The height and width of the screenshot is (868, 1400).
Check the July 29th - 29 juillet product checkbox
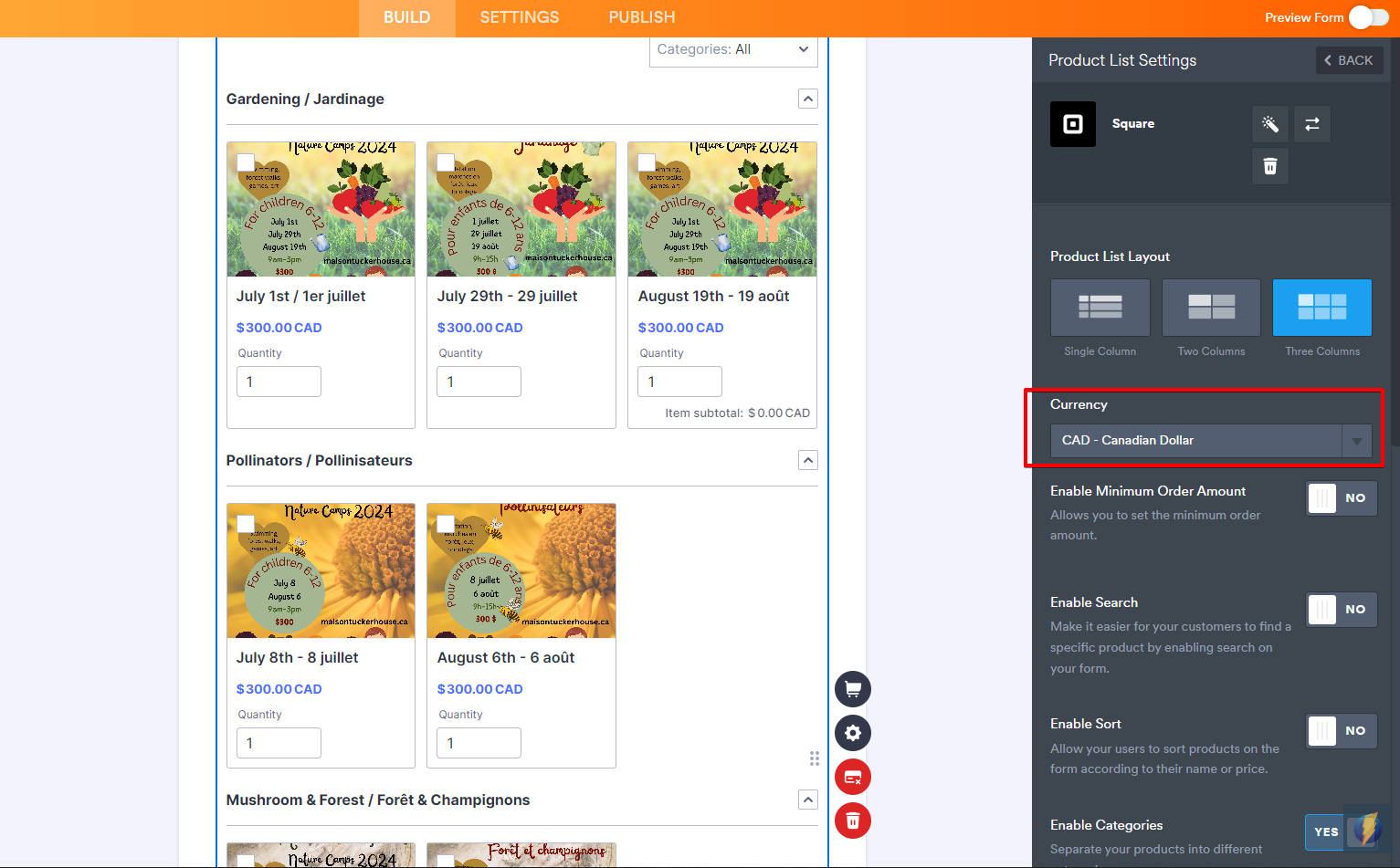point(446,162)
